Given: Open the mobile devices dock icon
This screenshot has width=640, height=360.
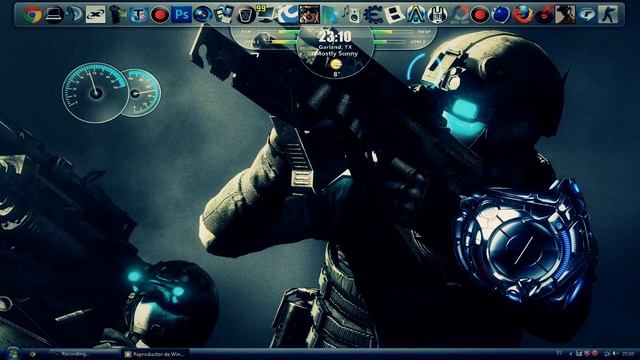Looking at the screenshot, I should click(x=224, y=15).
